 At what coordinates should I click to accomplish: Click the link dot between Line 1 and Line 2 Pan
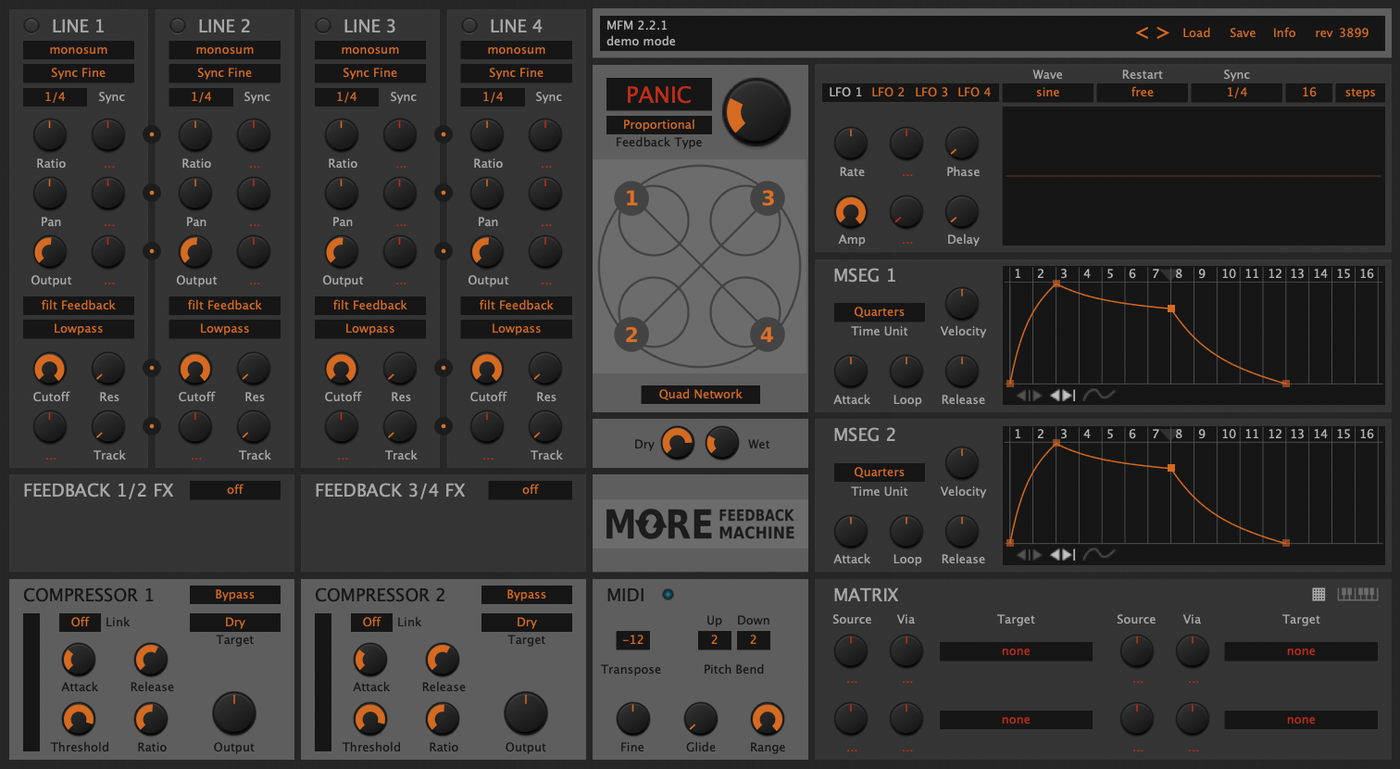pyautogui.click(x=152, y=192)
